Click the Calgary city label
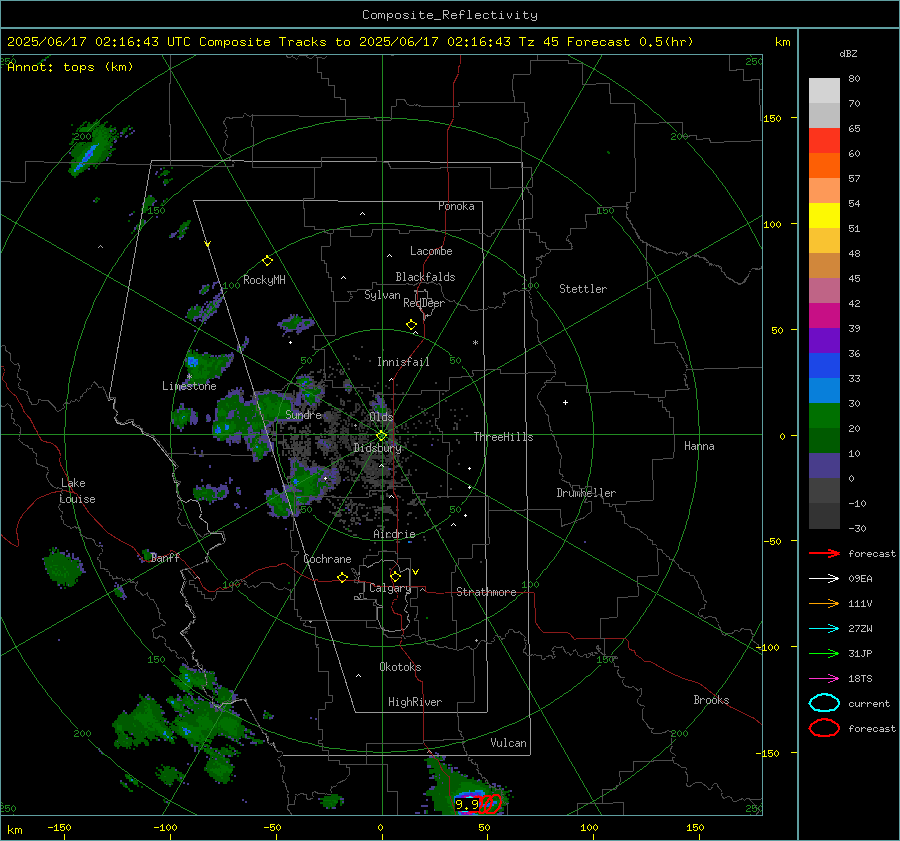Screen dimensions: 900x841 tap(390, 588)
